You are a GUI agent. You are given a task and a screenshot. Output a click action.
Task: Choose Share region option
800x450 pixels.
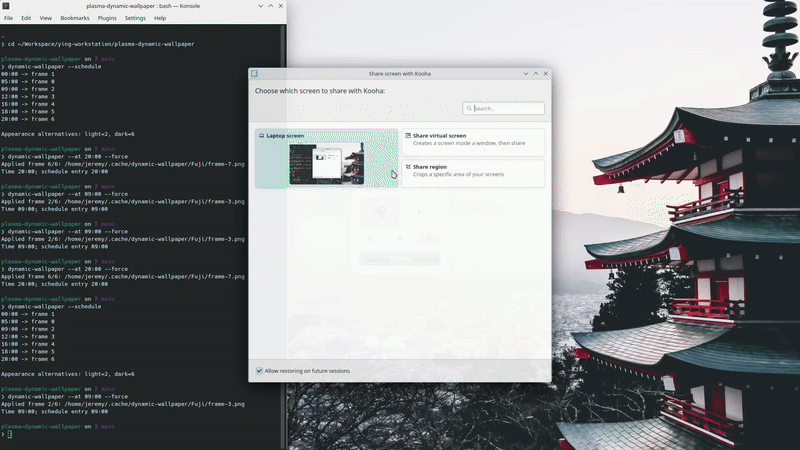coord(473,173)
